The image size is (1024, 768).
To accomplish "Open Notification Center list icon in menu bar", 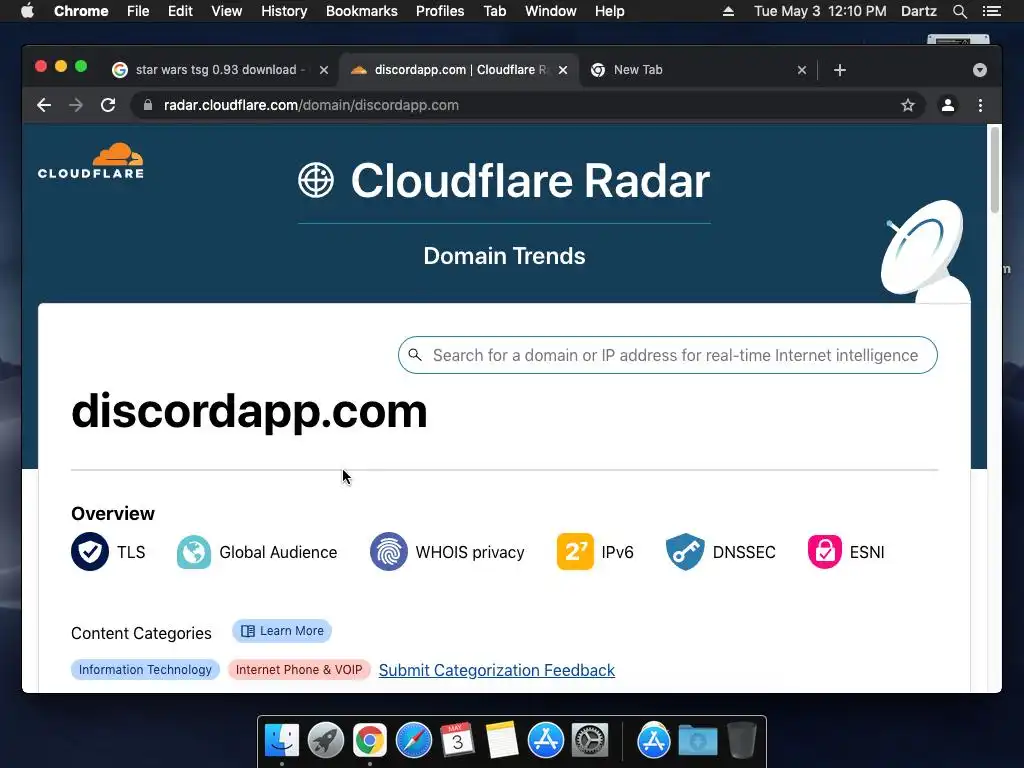I will pos(991,11).
